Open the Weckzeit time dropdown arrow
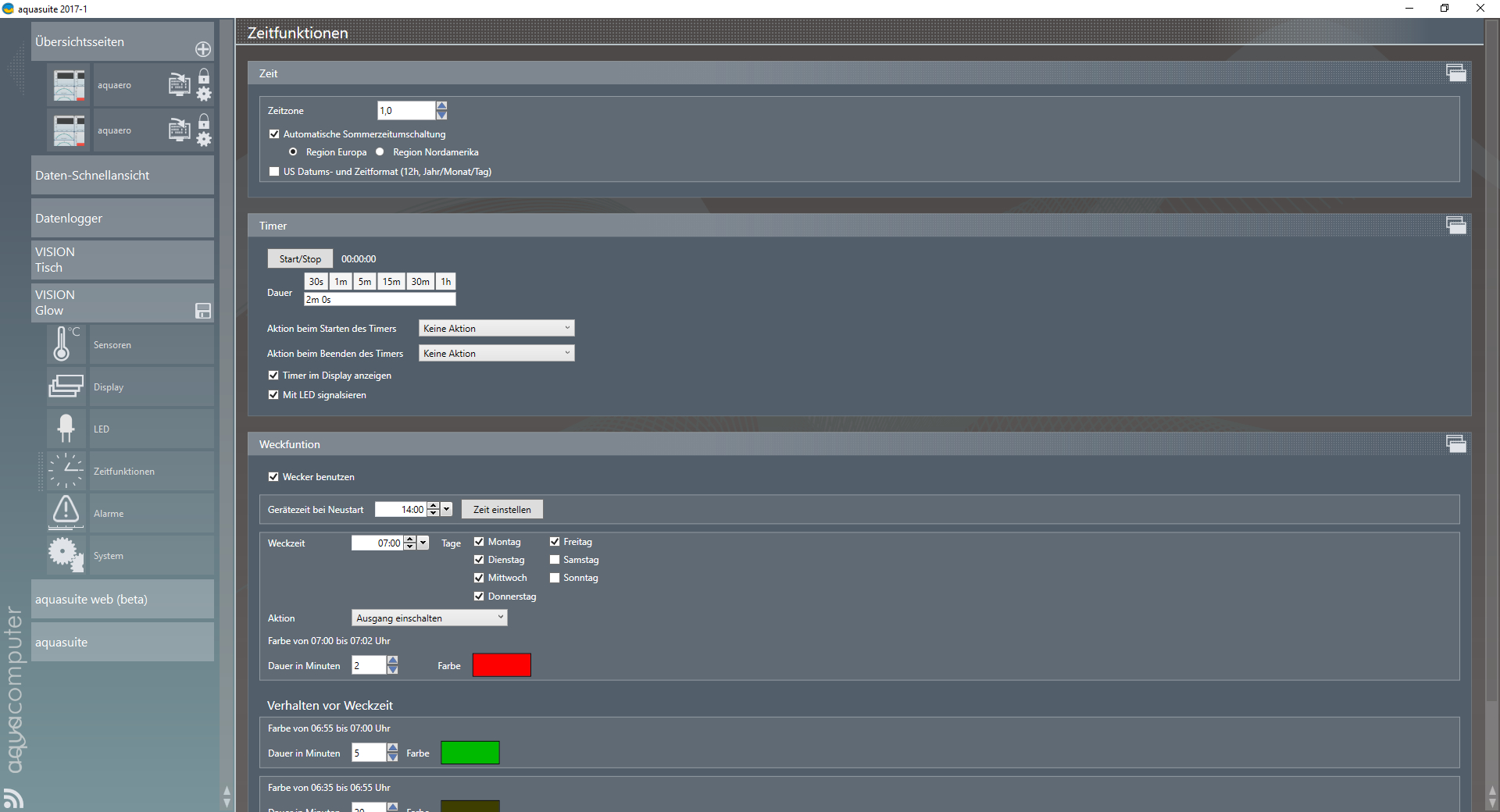1500x812 pixels. tap(423, 543)
